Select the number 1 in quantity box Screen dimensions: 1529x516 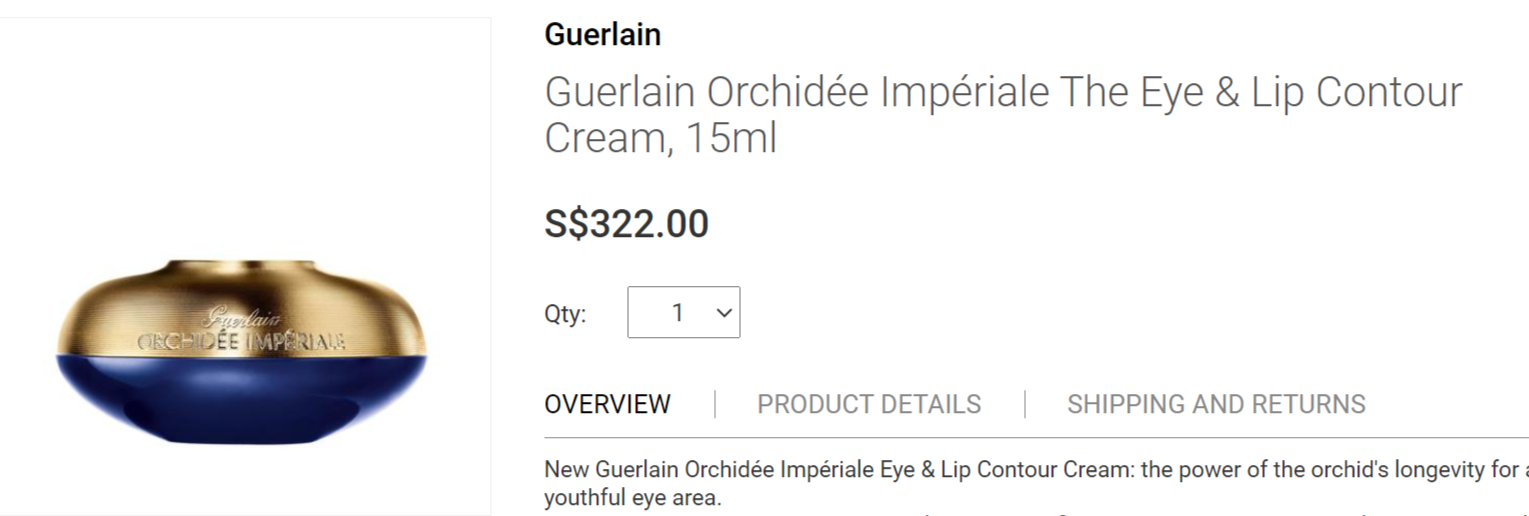point(677,313)
